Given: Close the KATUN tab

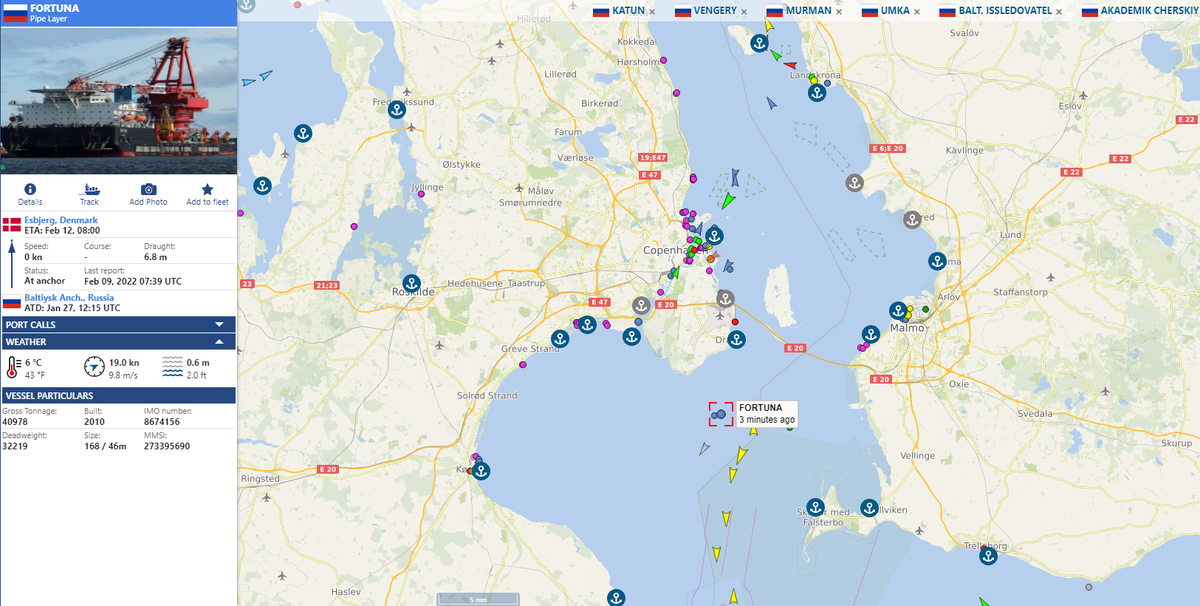Looking at the screenshot, I should [x=652, y=12].
